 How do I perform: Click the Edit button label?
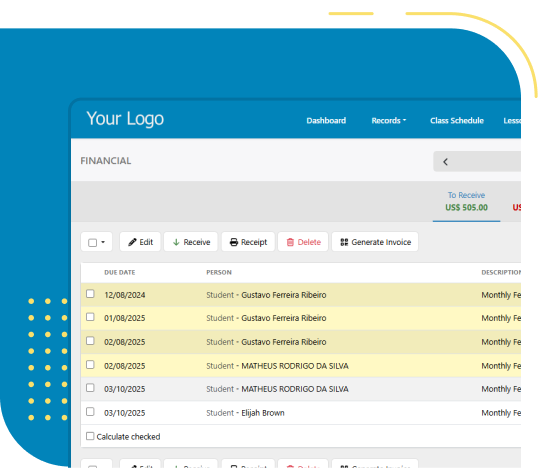click(x=146, y=242)
